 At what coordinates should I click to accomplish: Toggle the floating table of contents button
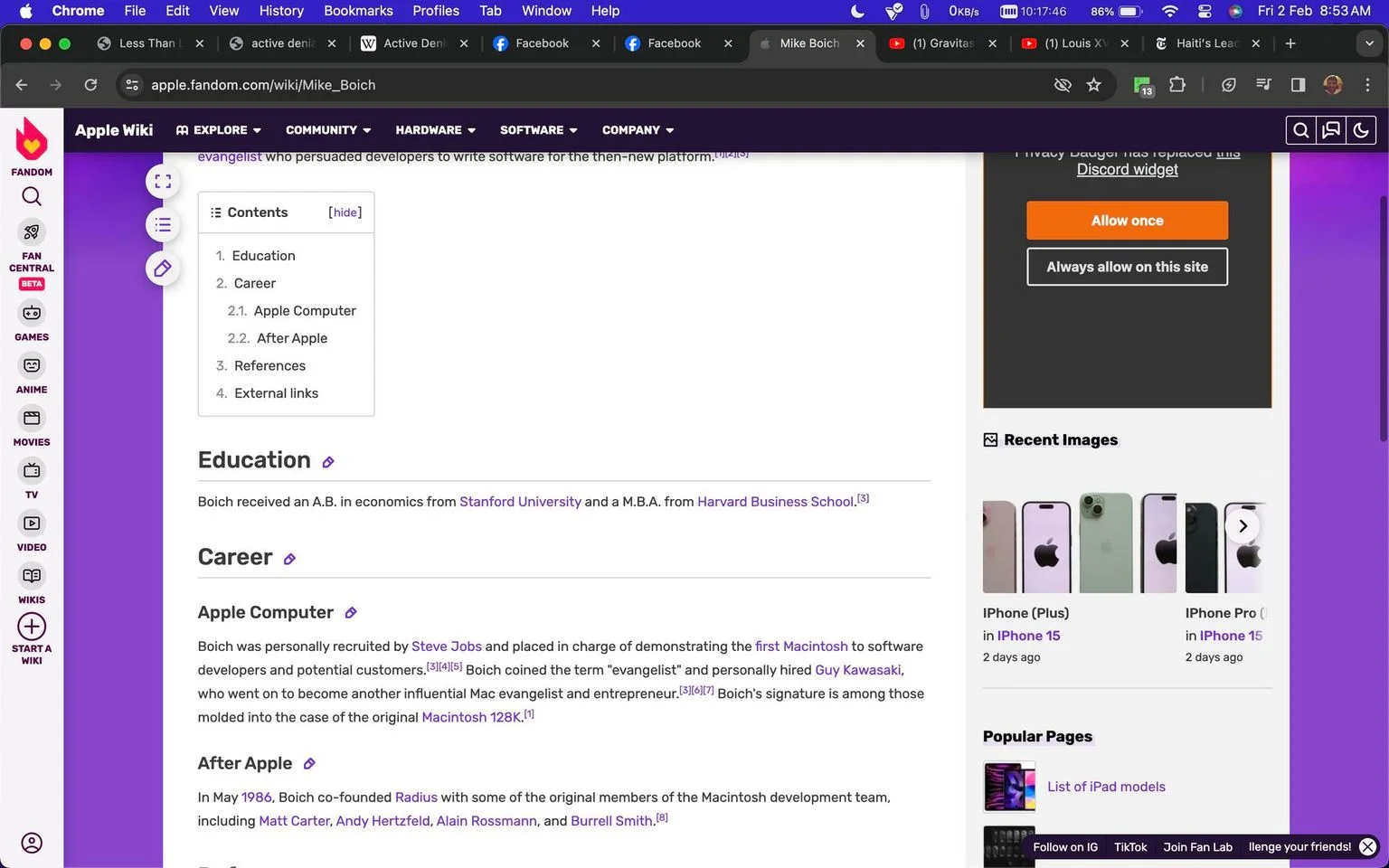click(x=163, y=224)
